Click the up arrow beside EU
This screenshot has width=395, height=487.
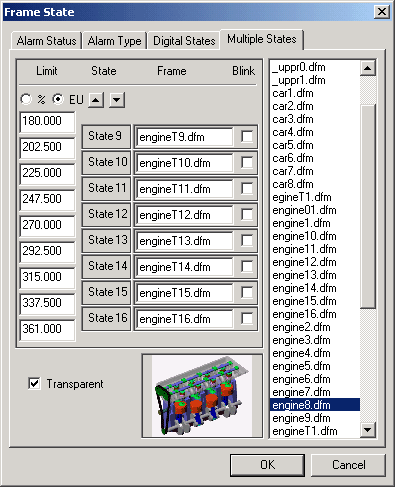pyautogui.click(x=96, y=100)
